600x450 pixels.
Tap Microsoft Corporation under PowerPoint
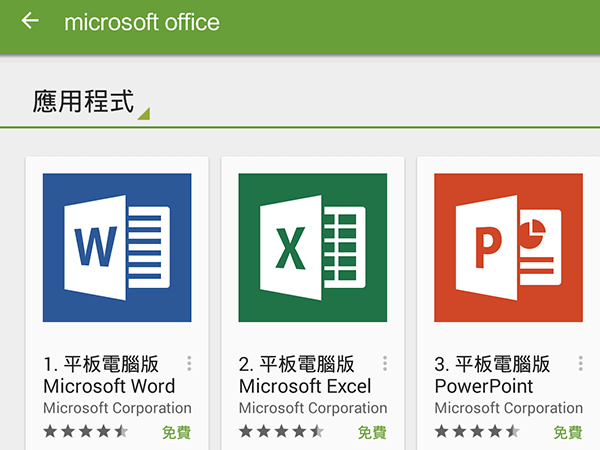[509, 408]
